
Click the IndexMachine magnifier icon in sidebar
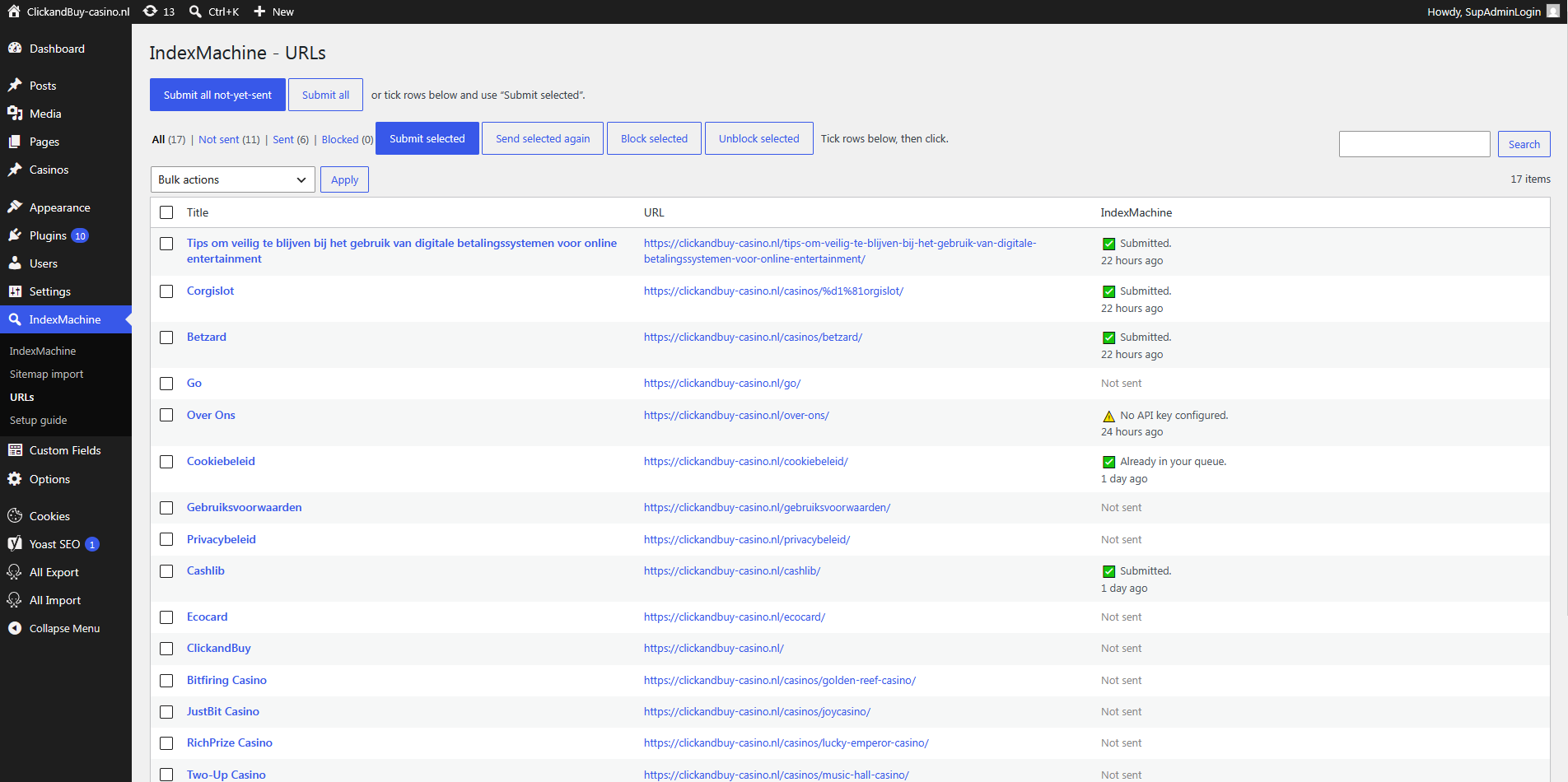pos(15,319)
